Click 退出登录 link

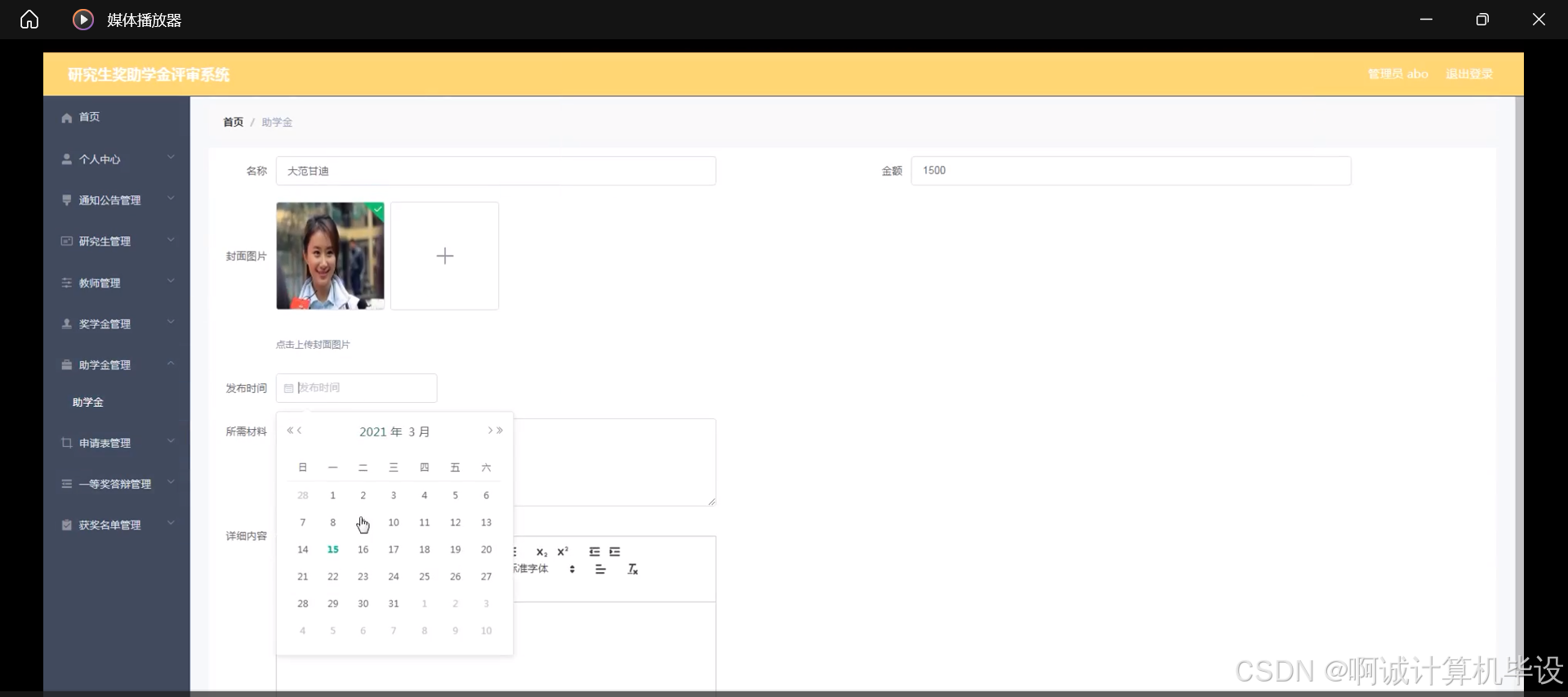click(1469, 74)
